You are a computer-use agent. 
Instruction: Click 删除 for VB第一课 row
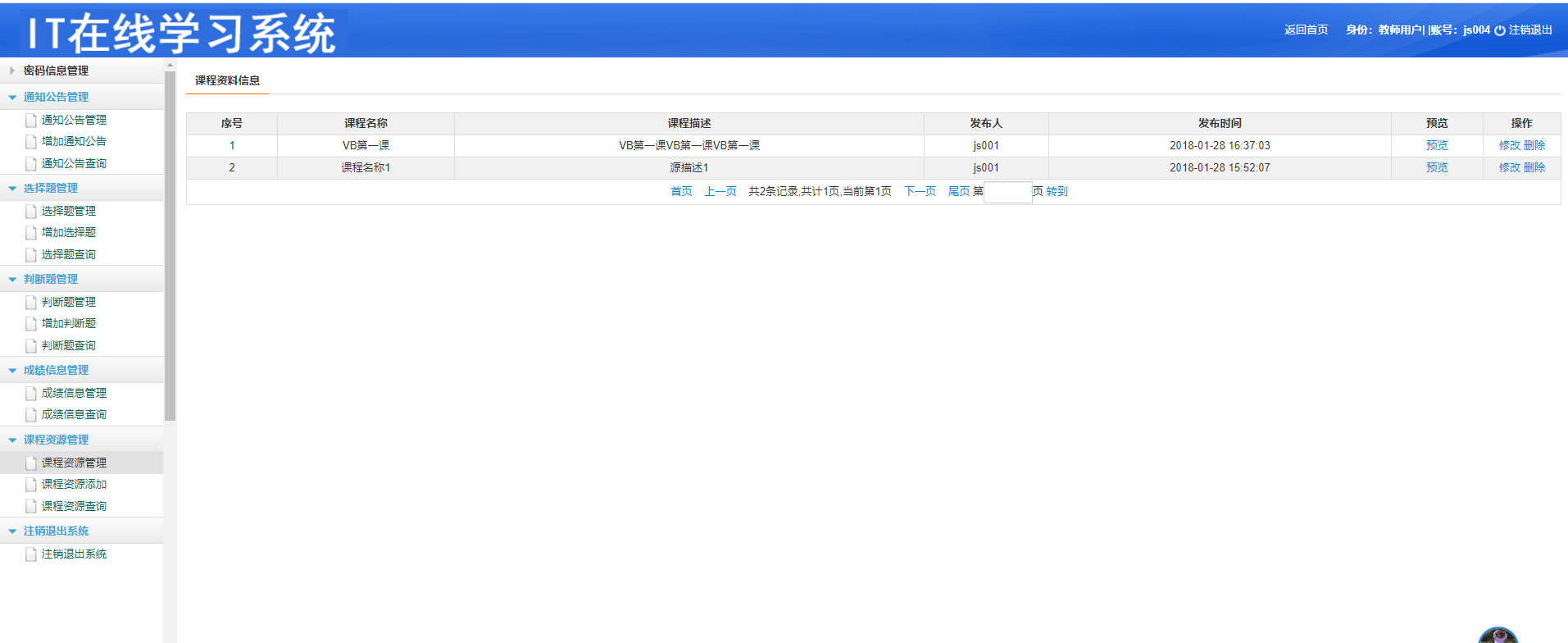click(1534, 145)
